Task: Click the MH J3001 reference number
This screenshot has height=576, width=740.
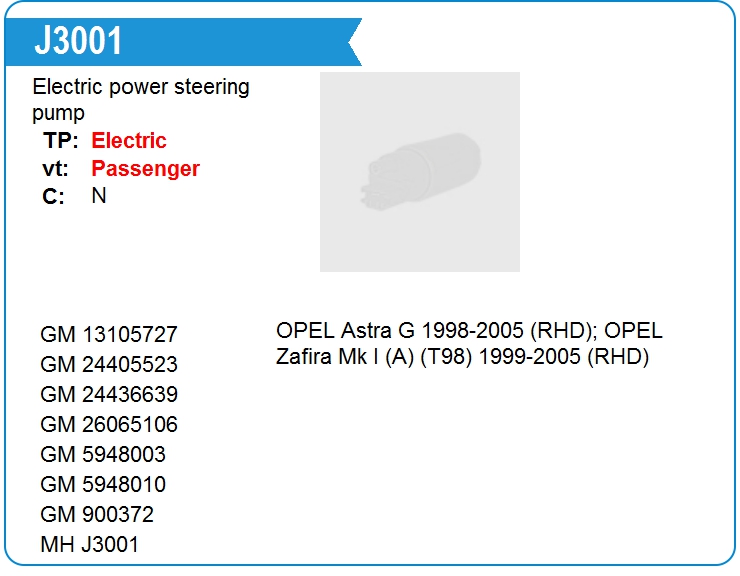Action: [90, 544]
